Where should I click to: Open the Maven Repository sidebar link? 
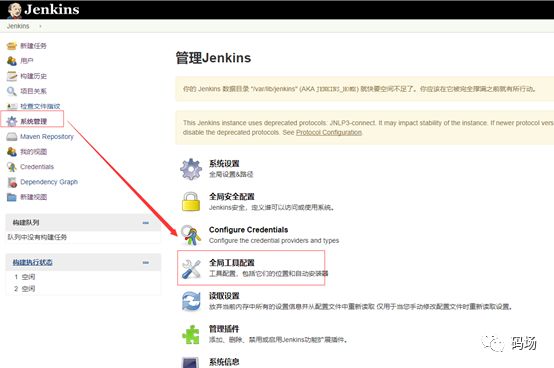point(47,137)
